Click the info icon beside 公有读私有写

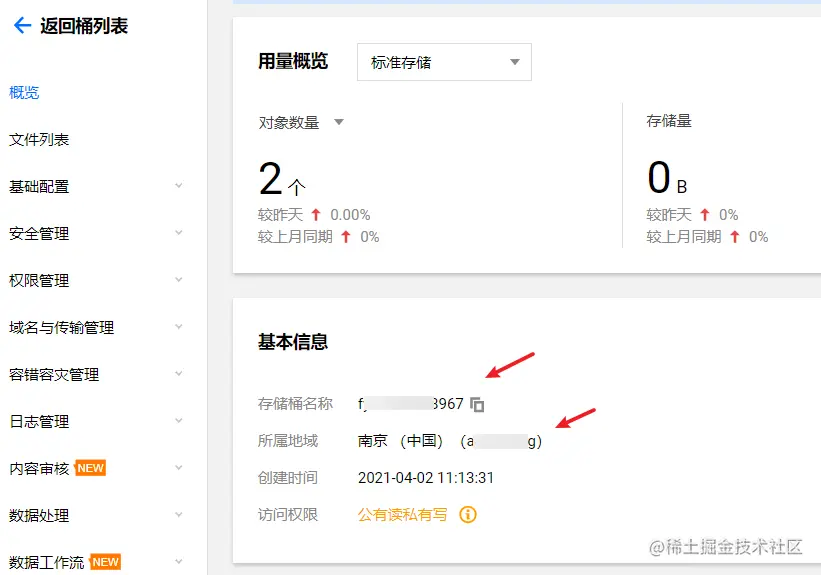[x=468, y=515]
